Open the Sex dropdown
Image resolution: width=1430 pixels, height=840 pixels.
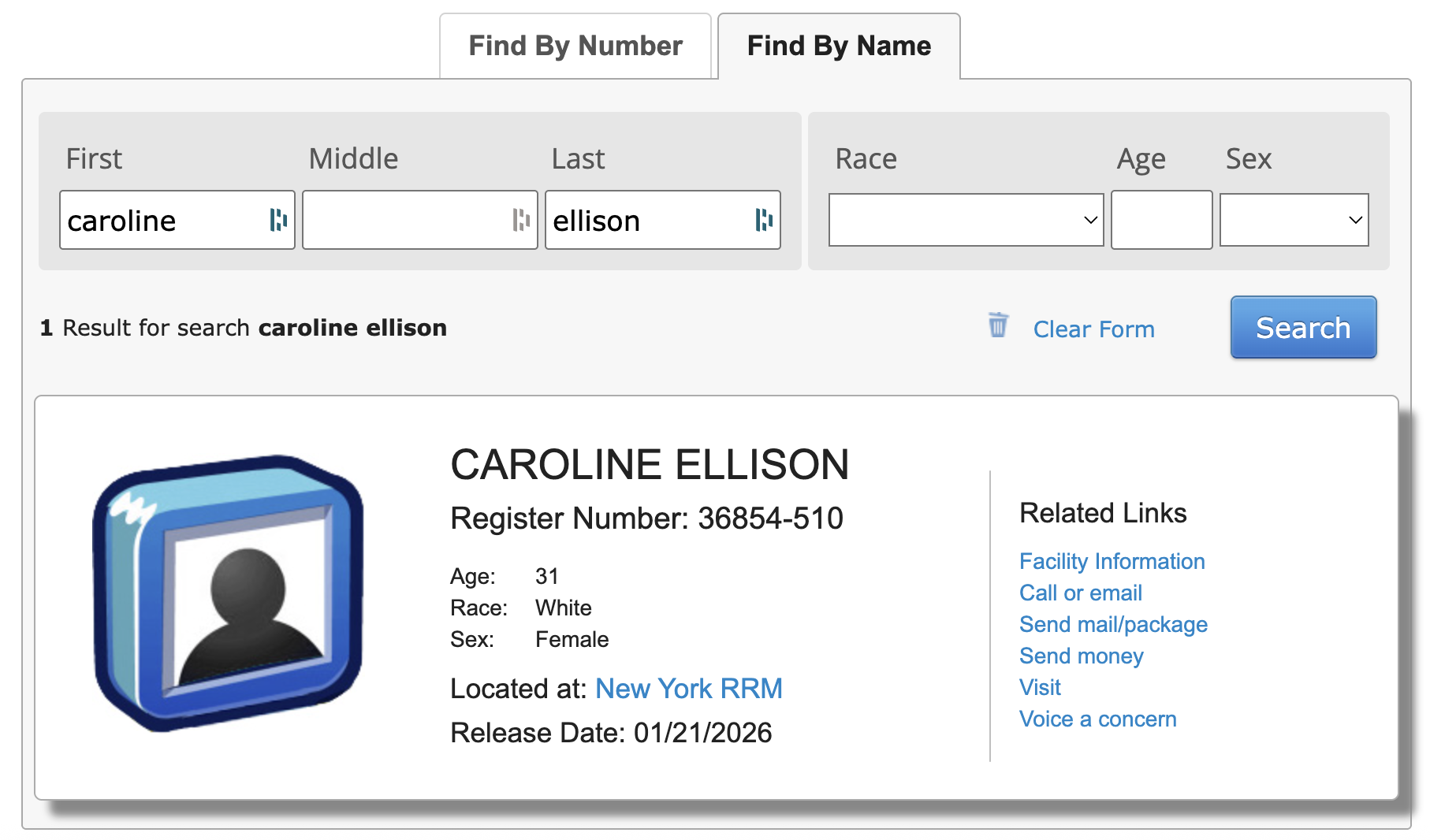pos(1293,220)
